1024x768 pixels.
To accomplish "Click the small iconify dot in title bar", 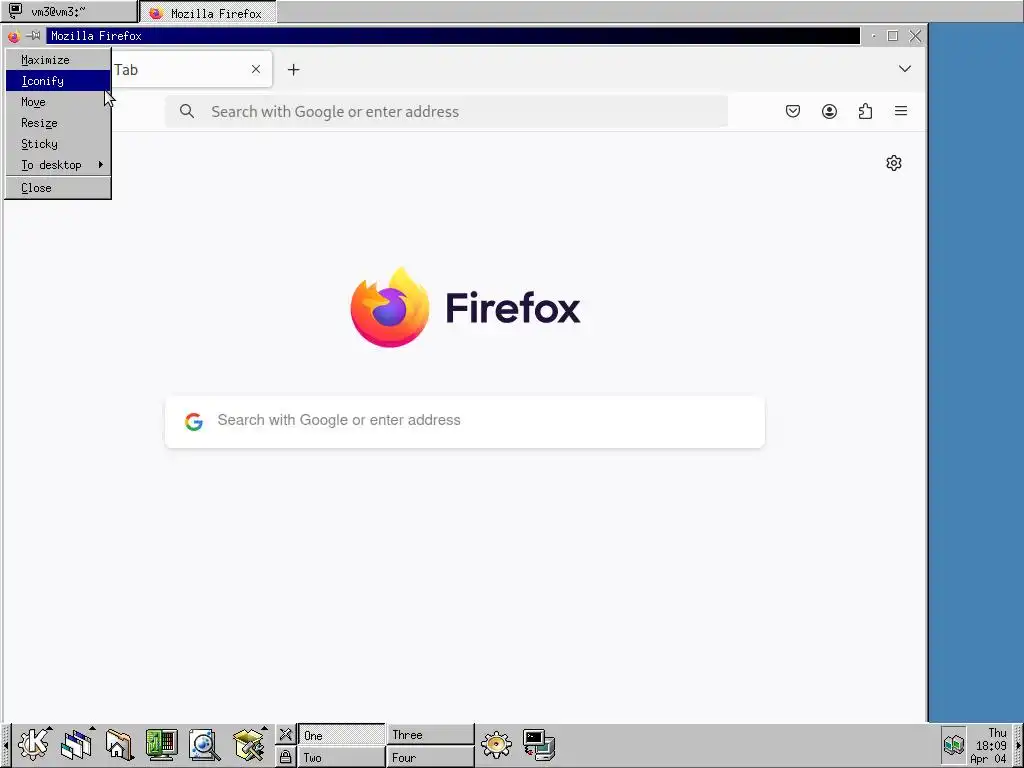I will point(873,36).
